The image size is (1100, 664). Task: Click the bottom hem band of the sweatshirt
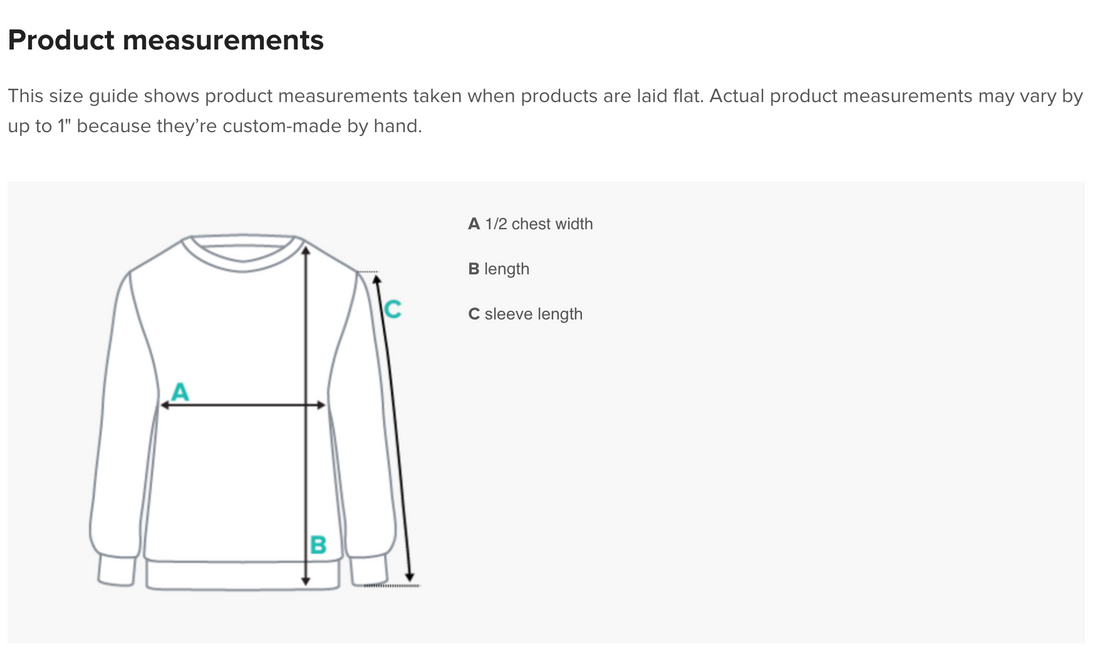243,575
